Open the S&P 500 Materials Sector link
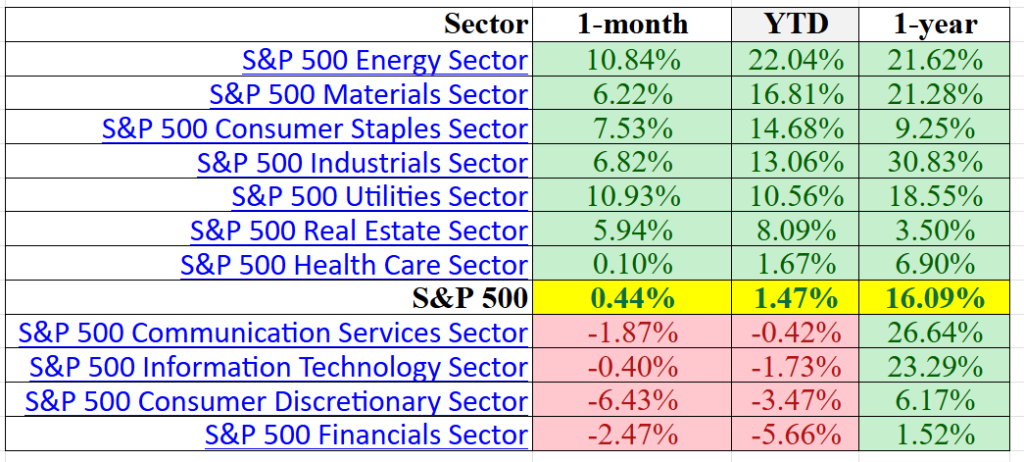Viewport: 1024px width, 462px height. pyautogui.click(x=368, y=94)
